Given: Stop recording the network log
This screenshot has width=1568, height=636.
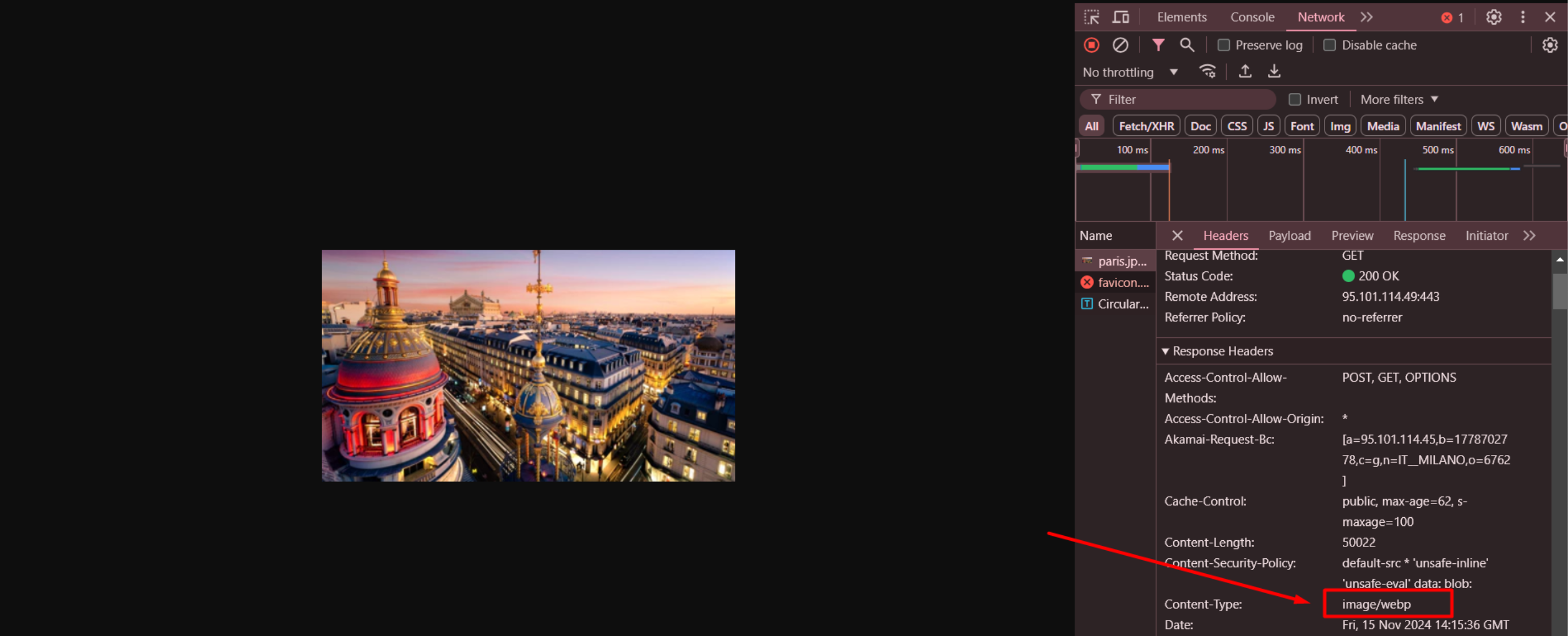Looking at the screenshot, I should coord(1092,45).
